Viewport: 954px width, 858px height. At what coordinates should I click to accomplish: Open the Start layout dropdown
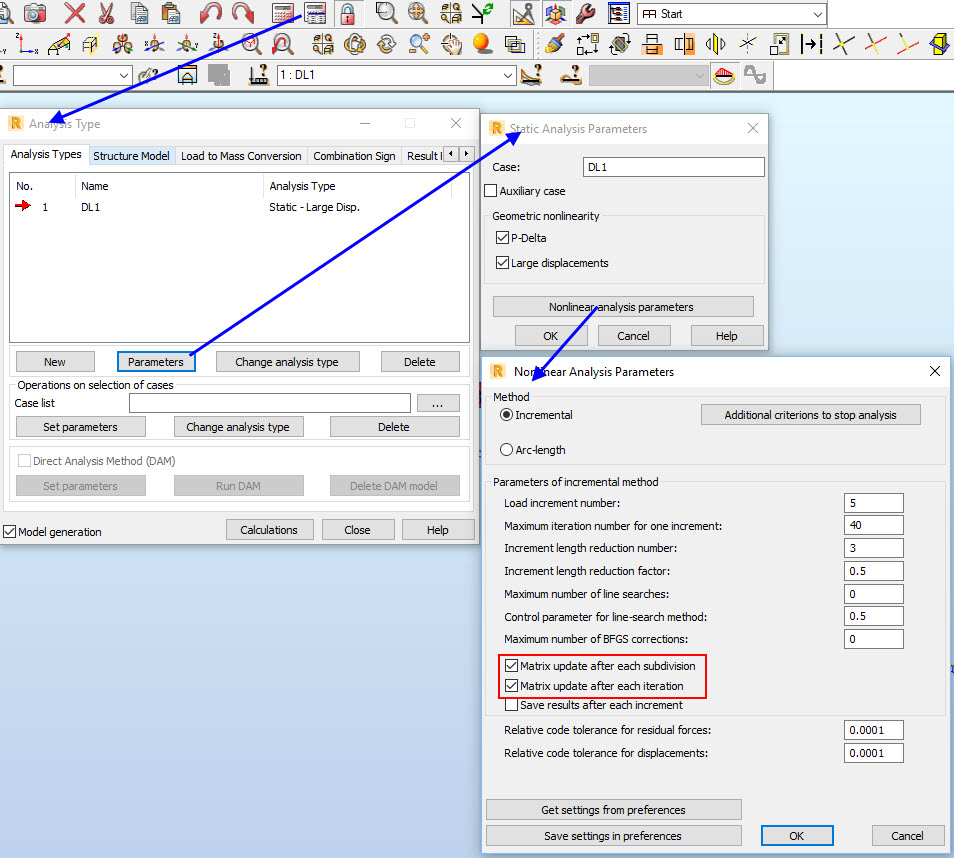[817, 14]
